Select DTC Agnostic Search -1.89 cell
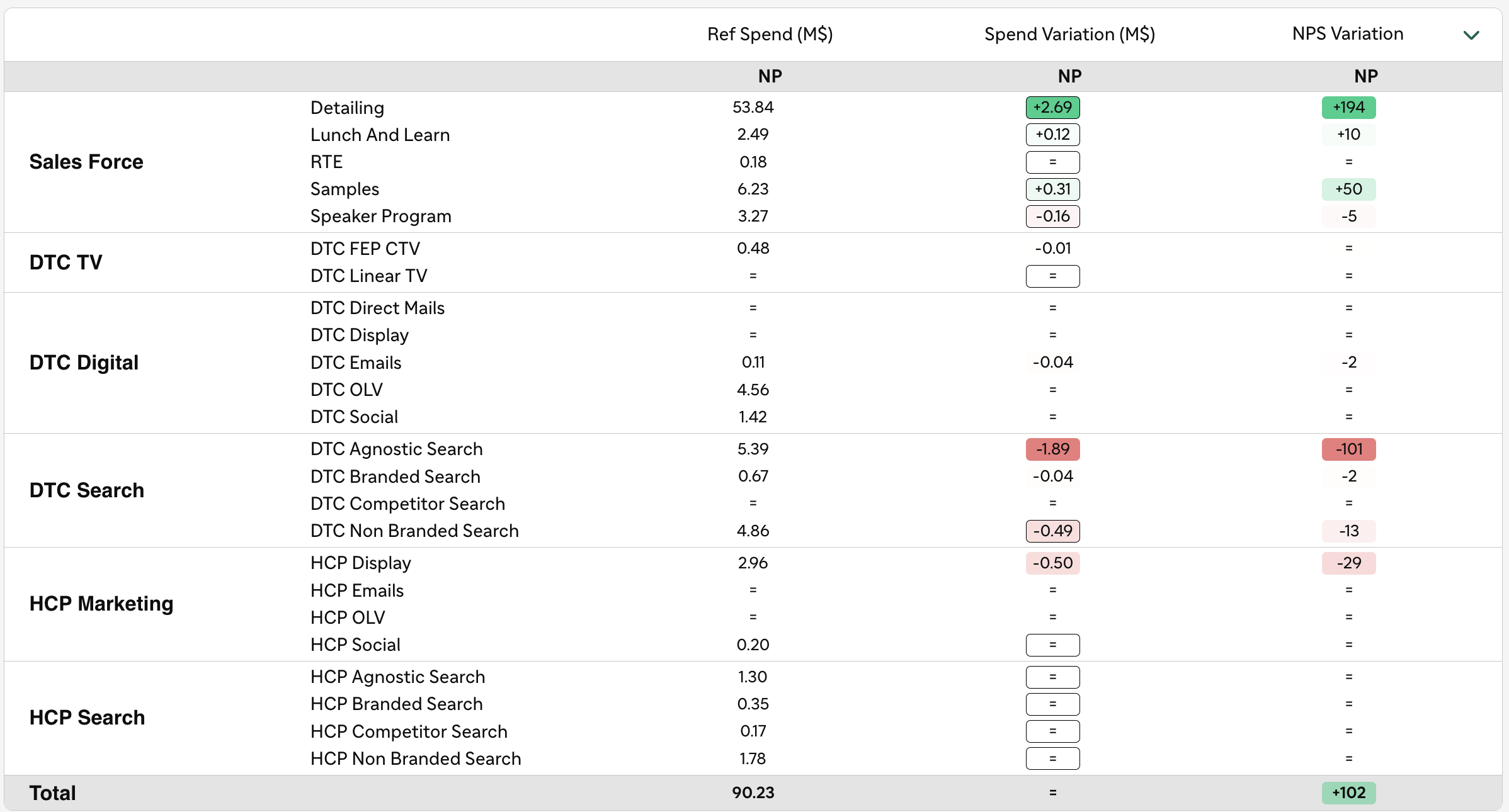 pos(1052,449)
